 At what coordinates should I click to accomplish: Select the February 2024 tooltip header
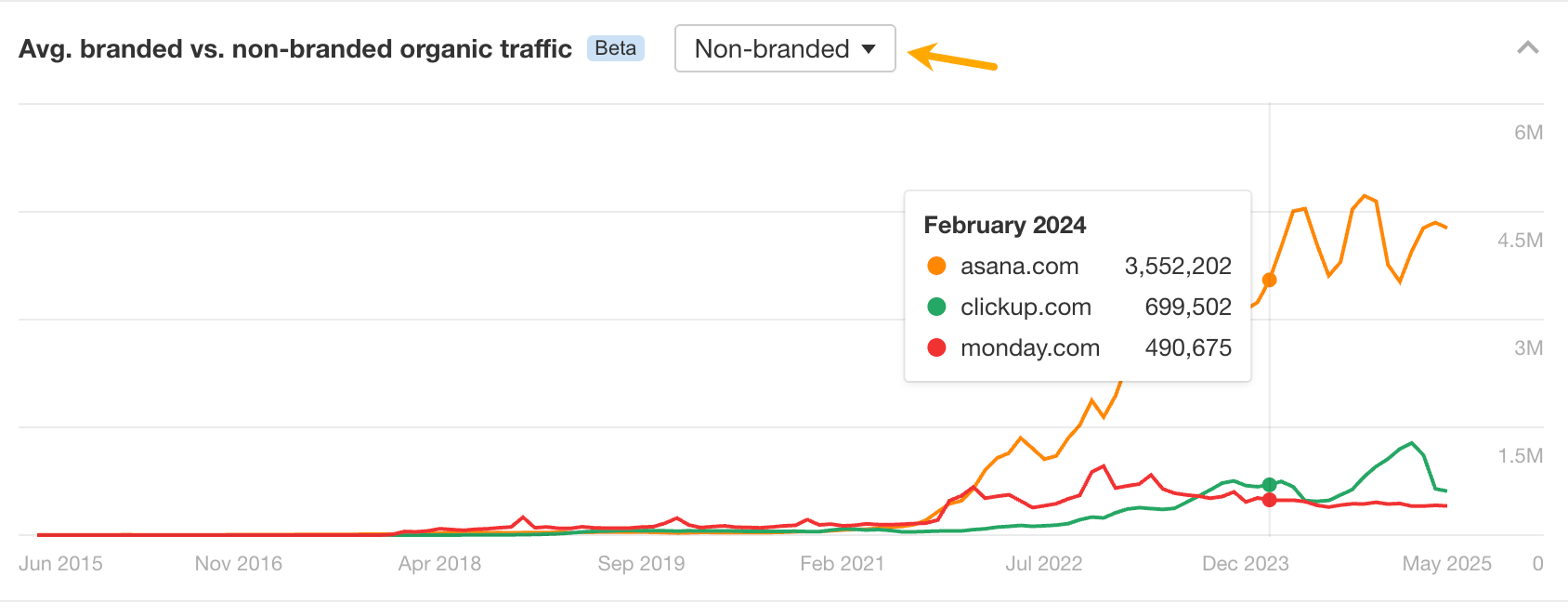1003,225
